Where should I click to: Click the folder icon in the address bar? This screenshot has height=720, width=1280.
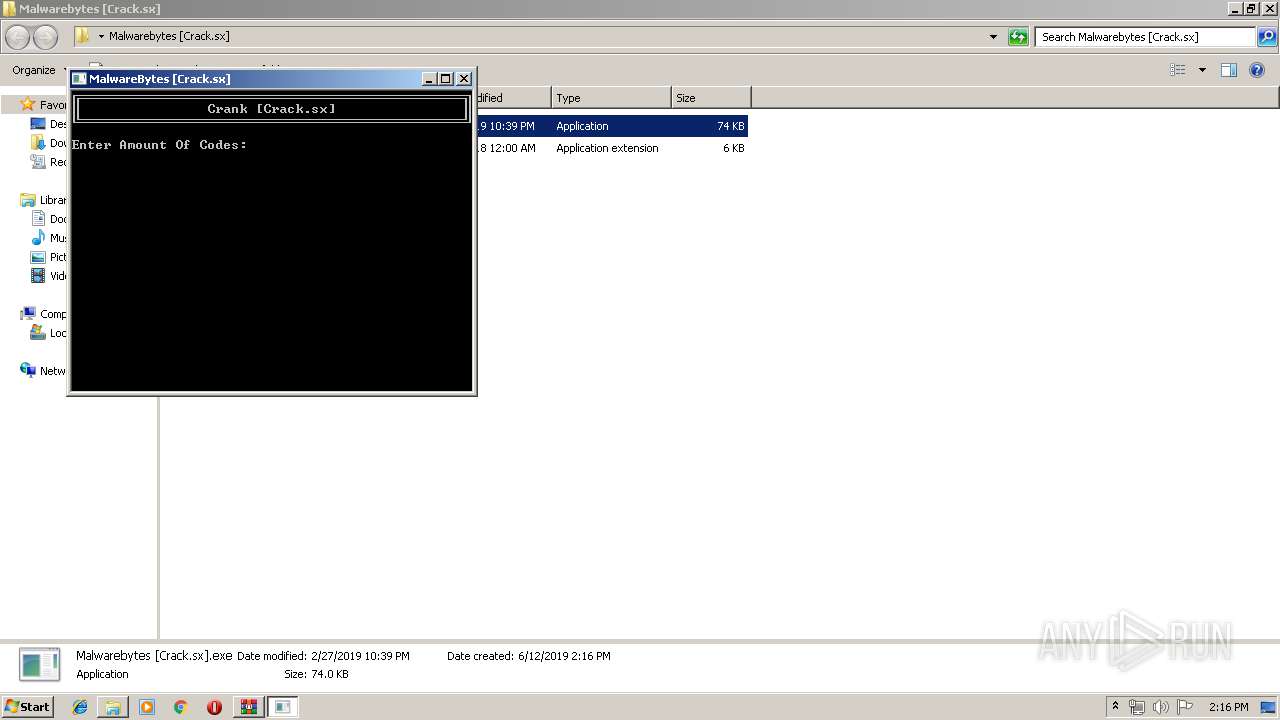(83, 36)
